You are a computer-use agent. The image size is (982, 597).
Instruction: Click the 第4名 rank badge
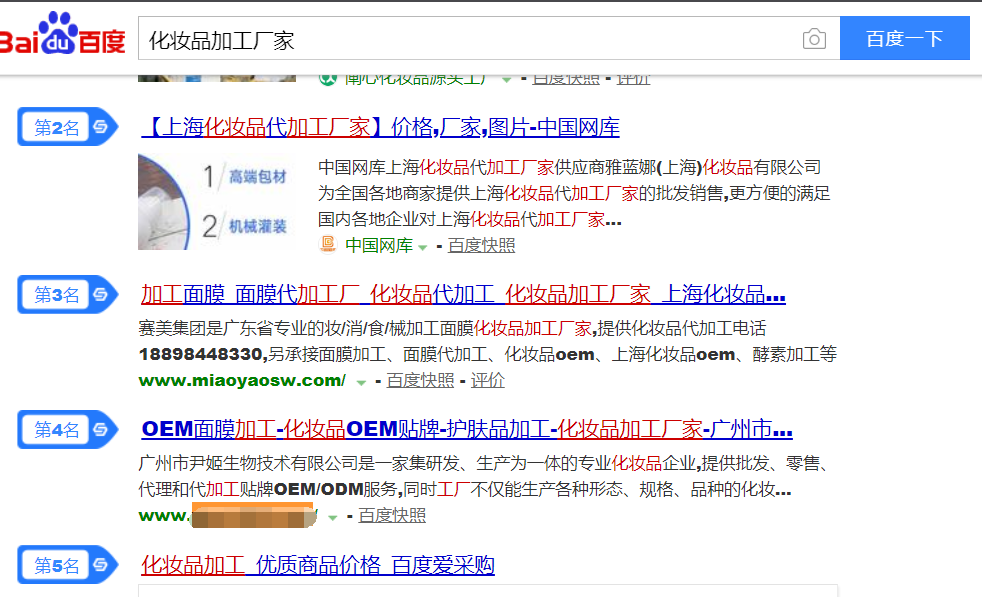pyautogui.click(x=67, y=430)
